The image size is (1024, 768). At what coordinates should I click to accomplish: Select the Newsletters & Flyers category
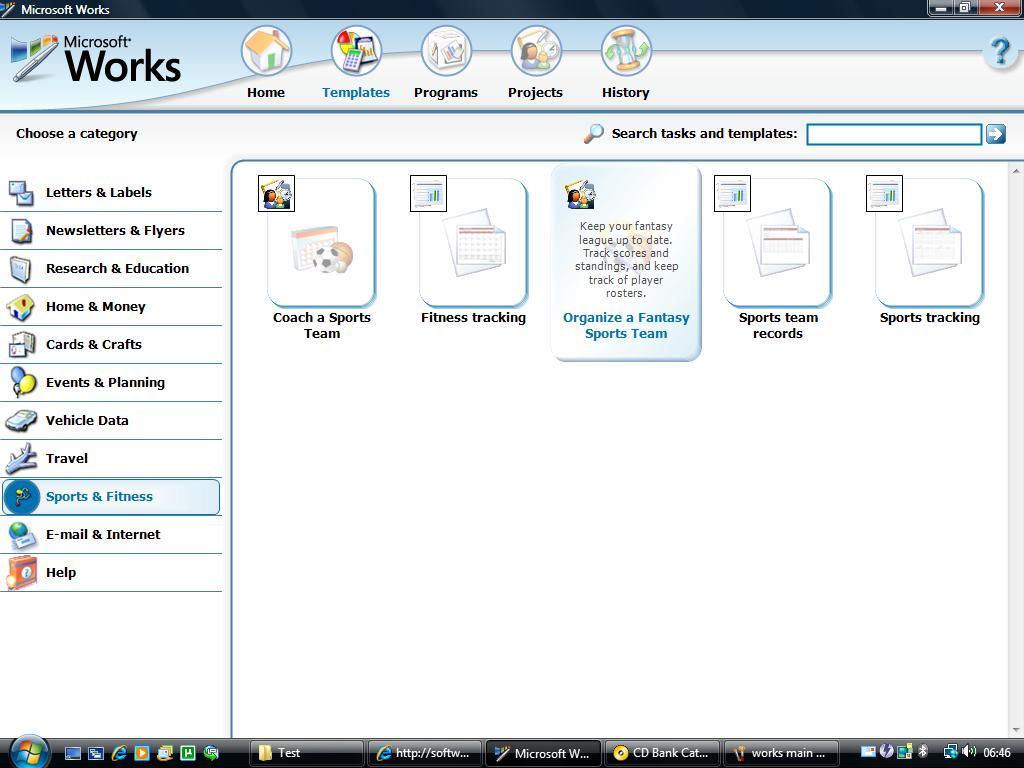111,231
